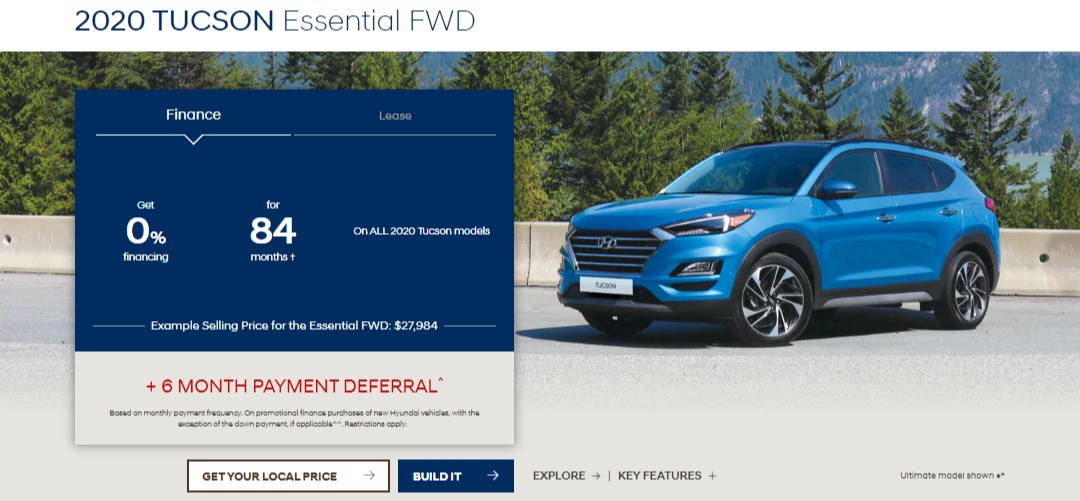Expand the Key Features section
The height and width of the screenshot is (501, 1080).
pos(667,476)
